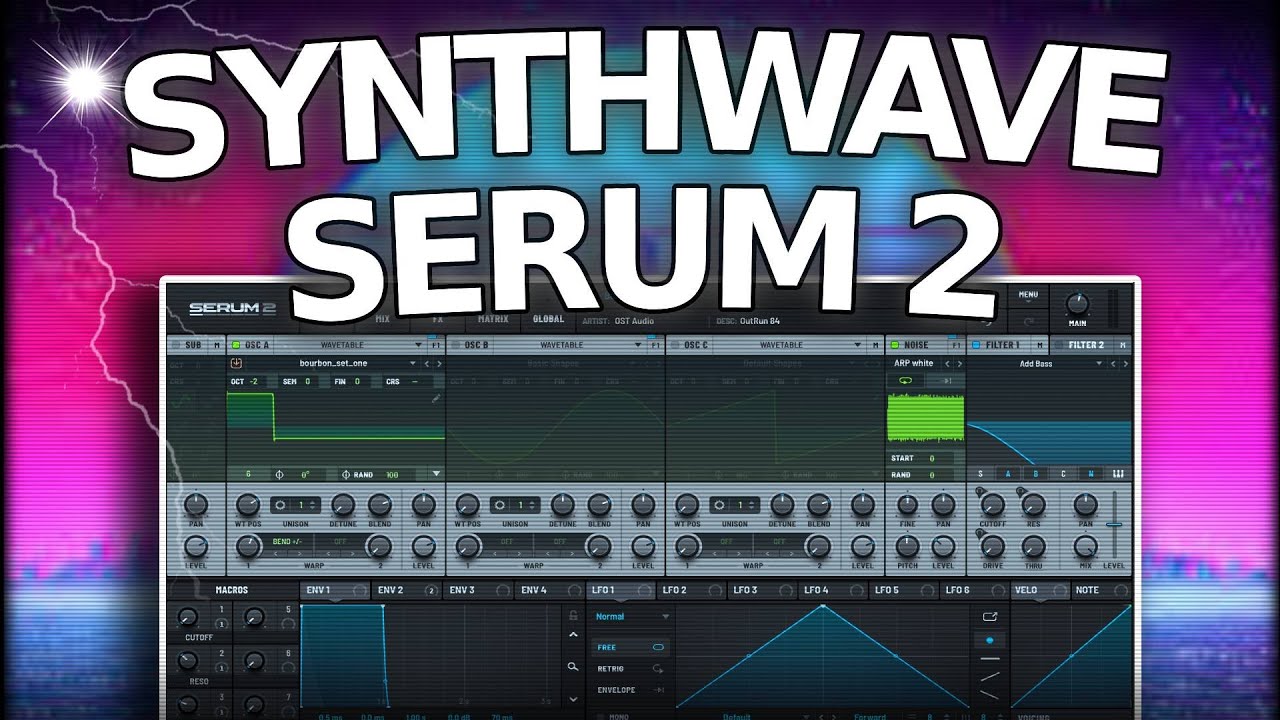Click the OSC A random phase symbol
Viewport: 1280px width, 720px height.
[x=346, y=474]
